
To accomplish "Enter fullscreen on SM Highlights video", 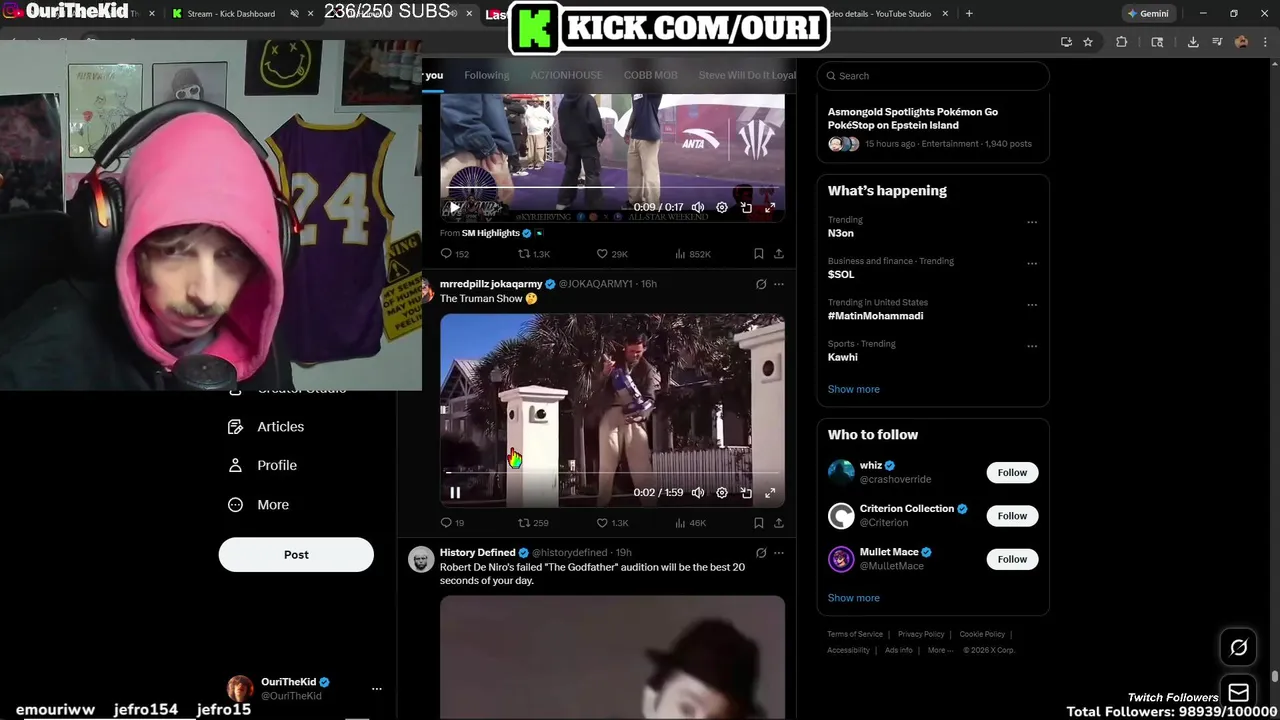I will tap(770, 208).
